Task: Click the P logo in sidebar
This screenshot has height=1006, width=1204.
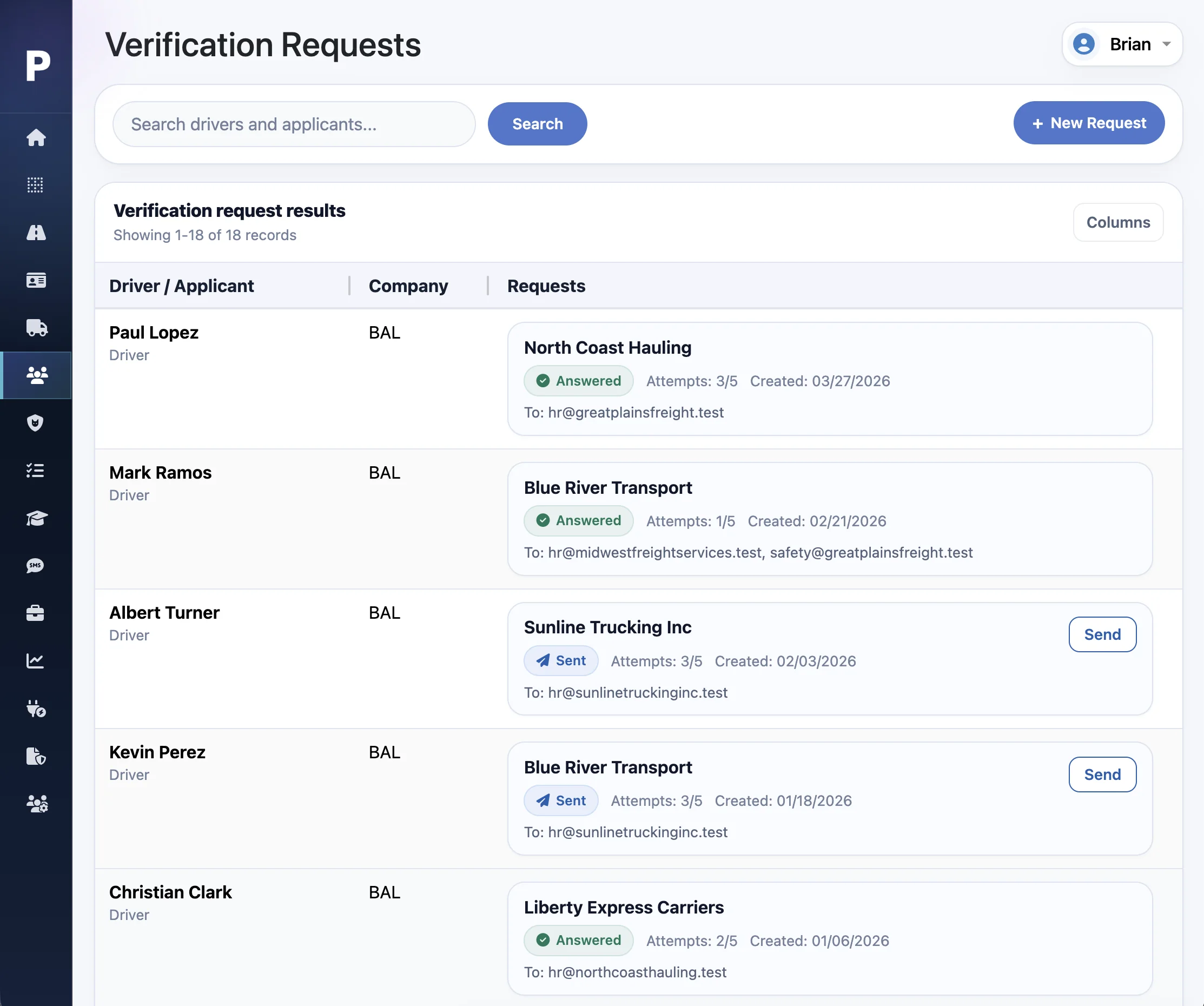Action: point(38,65)
